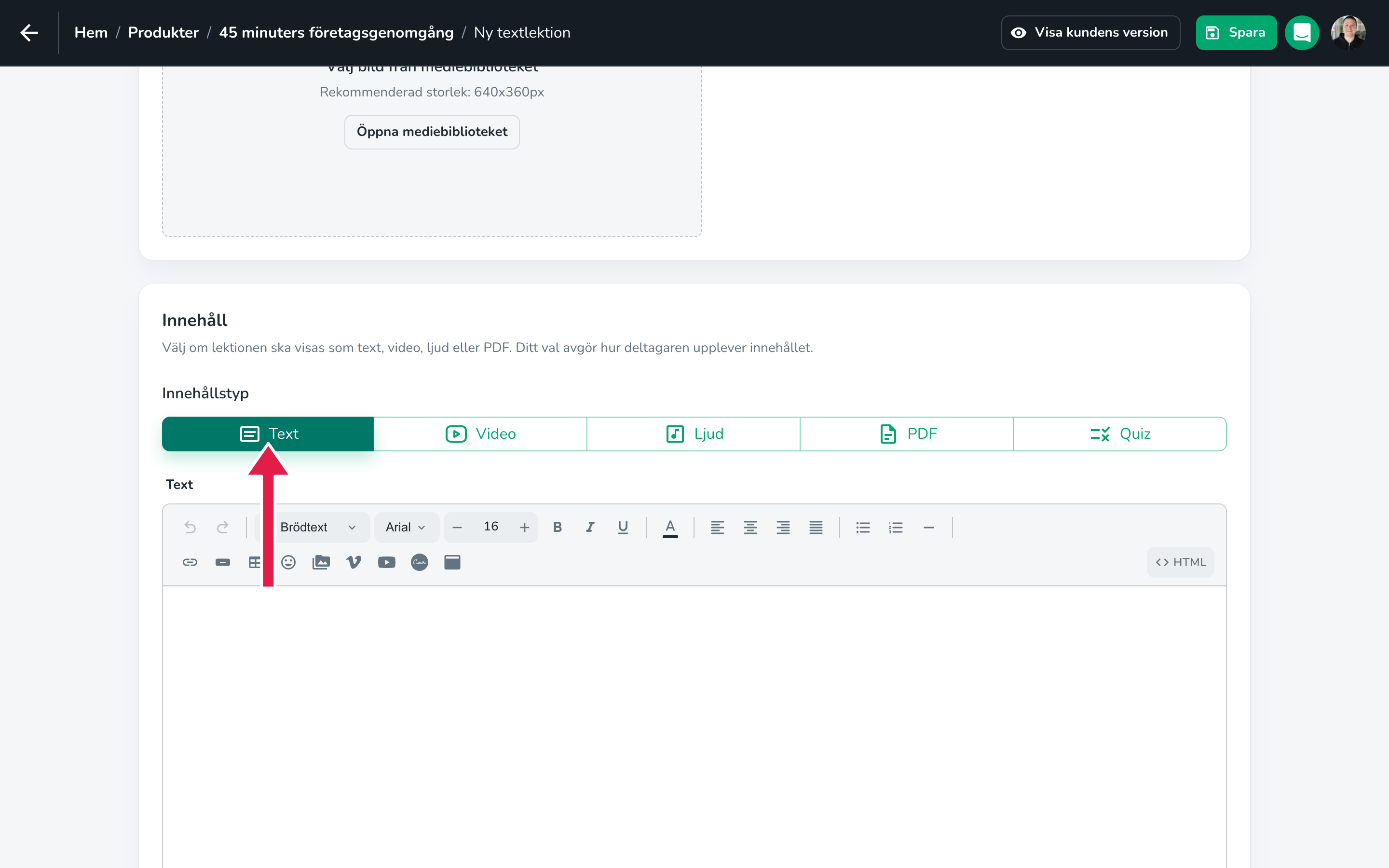Increase the font size
1389x868 pixels.
tap(525, 527)
